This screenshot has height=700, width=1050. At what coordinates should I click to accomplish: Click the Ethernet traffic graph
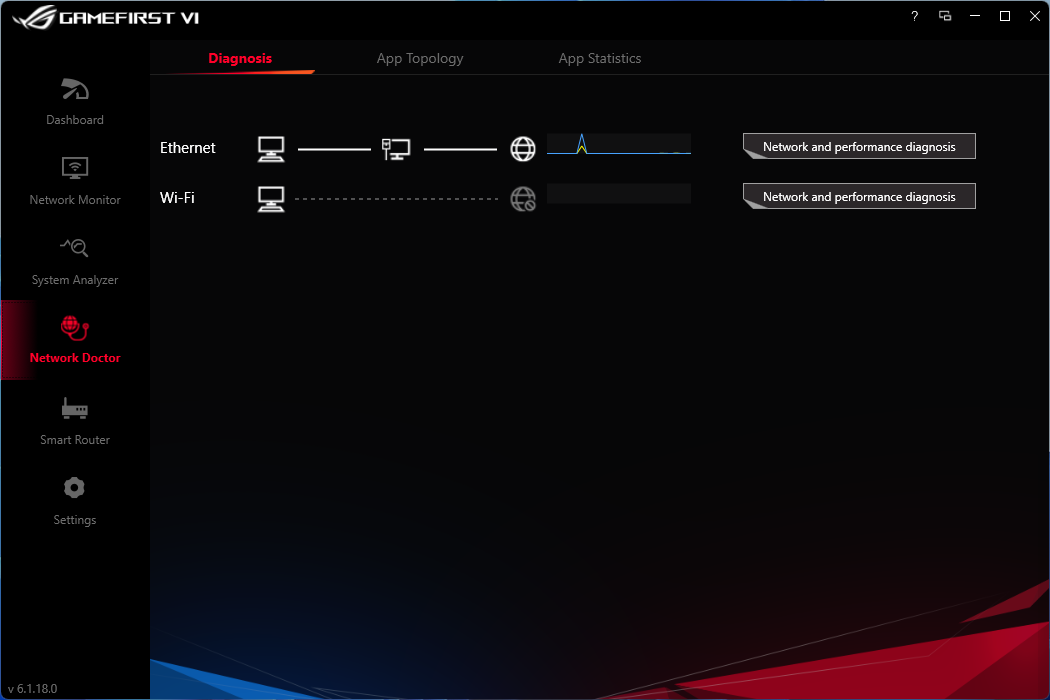(x=618, y=143)
